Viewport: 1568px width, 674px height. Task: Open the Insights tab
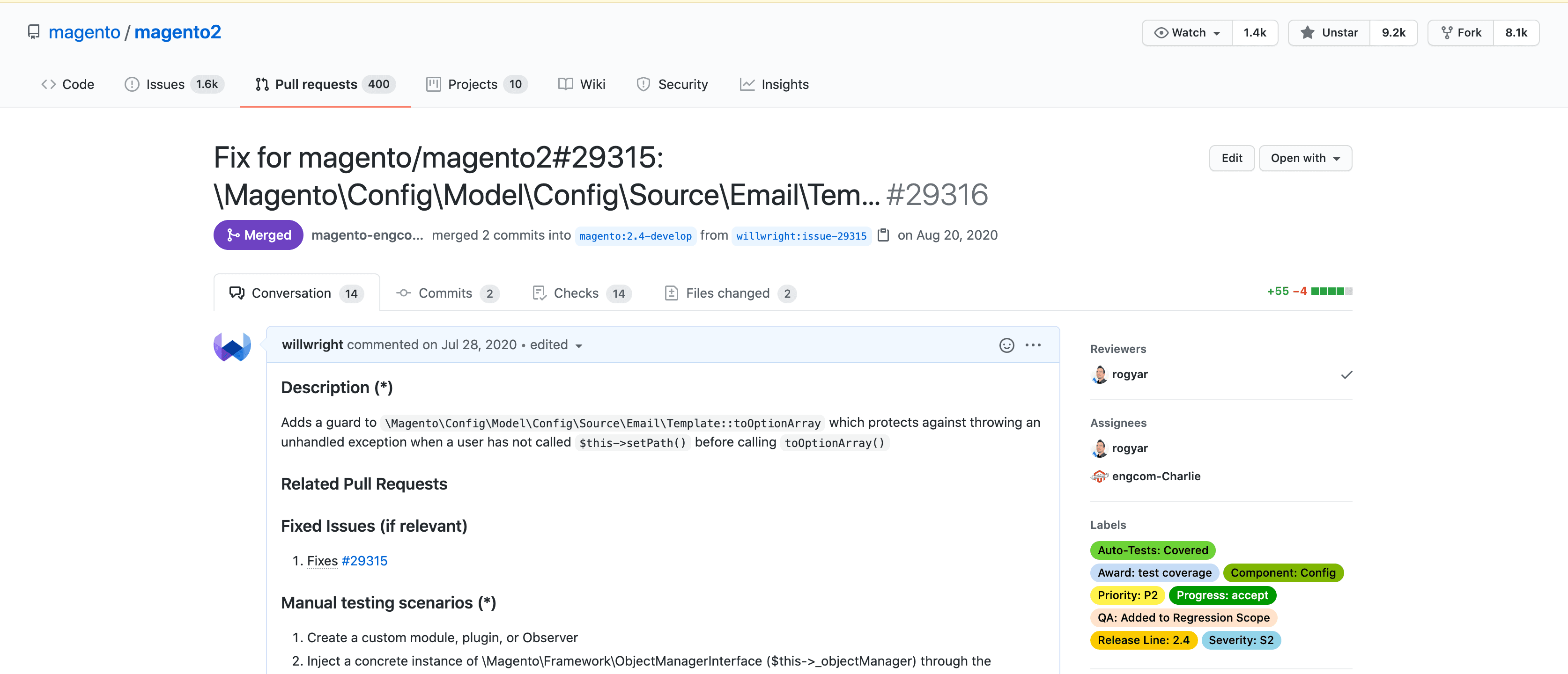click(x=774, y=85)
